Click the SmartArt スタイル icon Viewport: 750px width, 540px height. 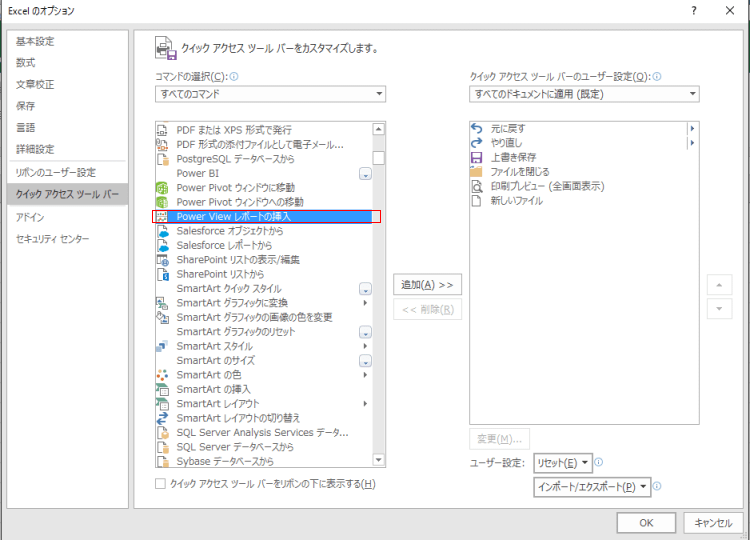163,346
